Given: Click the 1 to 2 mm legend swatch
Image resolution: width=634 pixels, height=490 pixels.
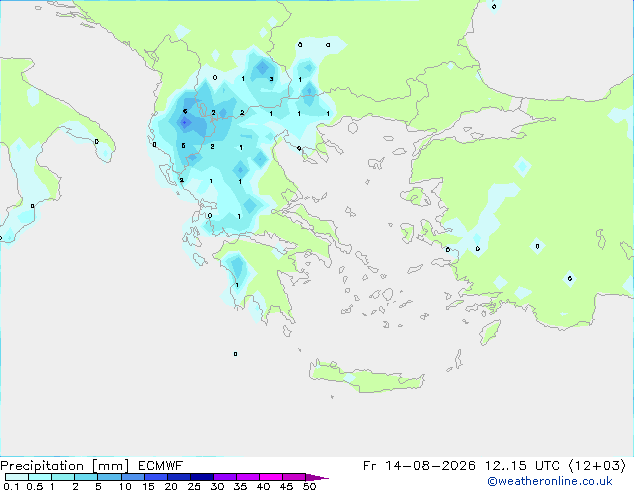Looking at the screenshot, I should (x=63, y=477).
